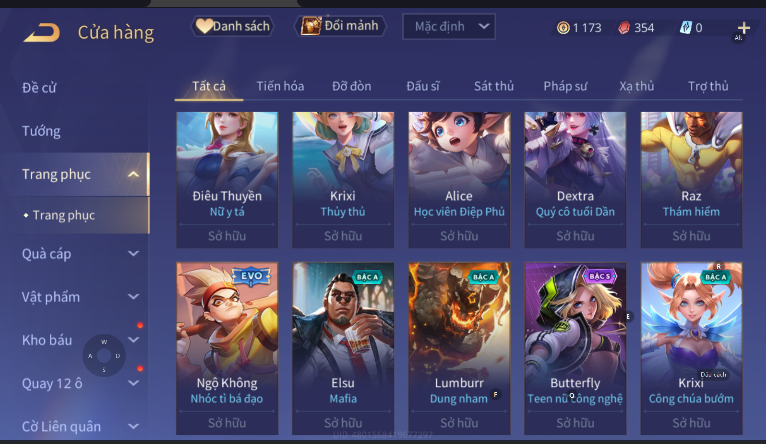Click the BẬC S badge on Butterfly
The image size is (766, 444).
pyautogui.click(x=599, y=276)
